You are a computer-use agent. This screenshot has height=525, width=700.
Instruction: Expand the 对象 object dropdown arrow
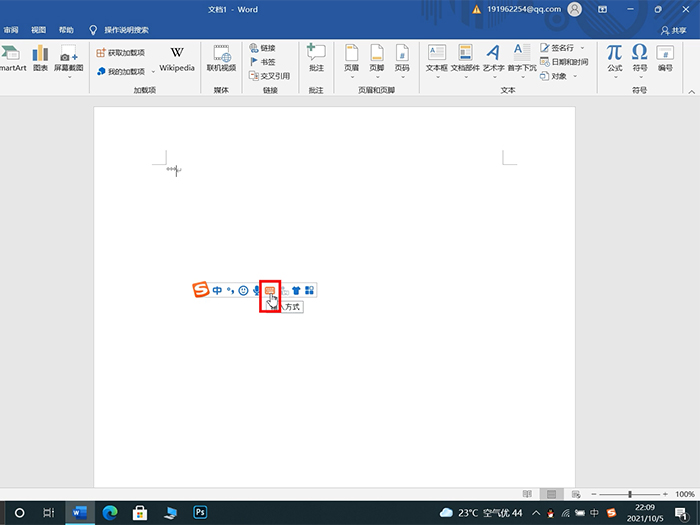coord(575,76)
